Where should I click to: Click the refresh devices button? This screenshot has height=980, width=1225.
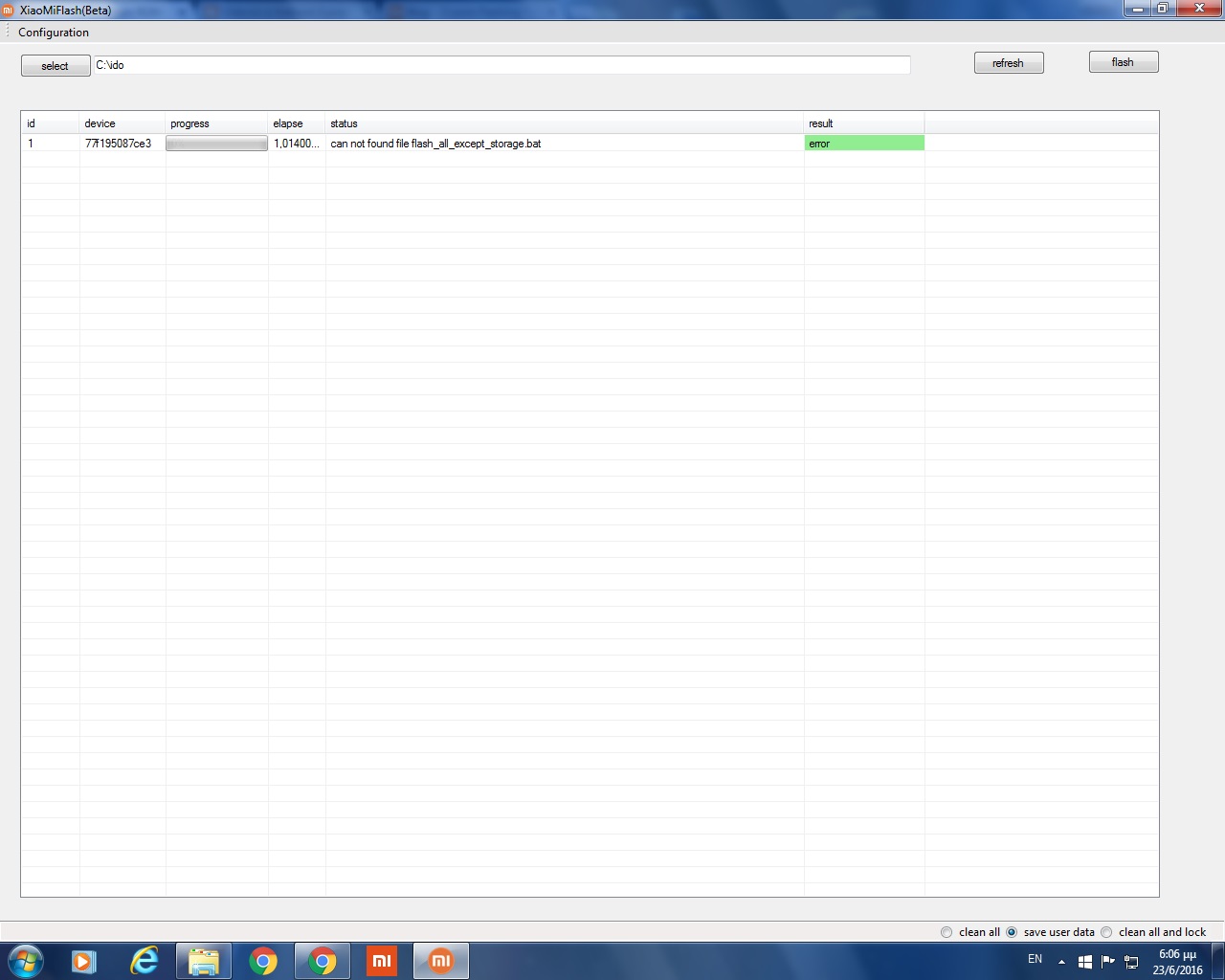pos(1009,63)
